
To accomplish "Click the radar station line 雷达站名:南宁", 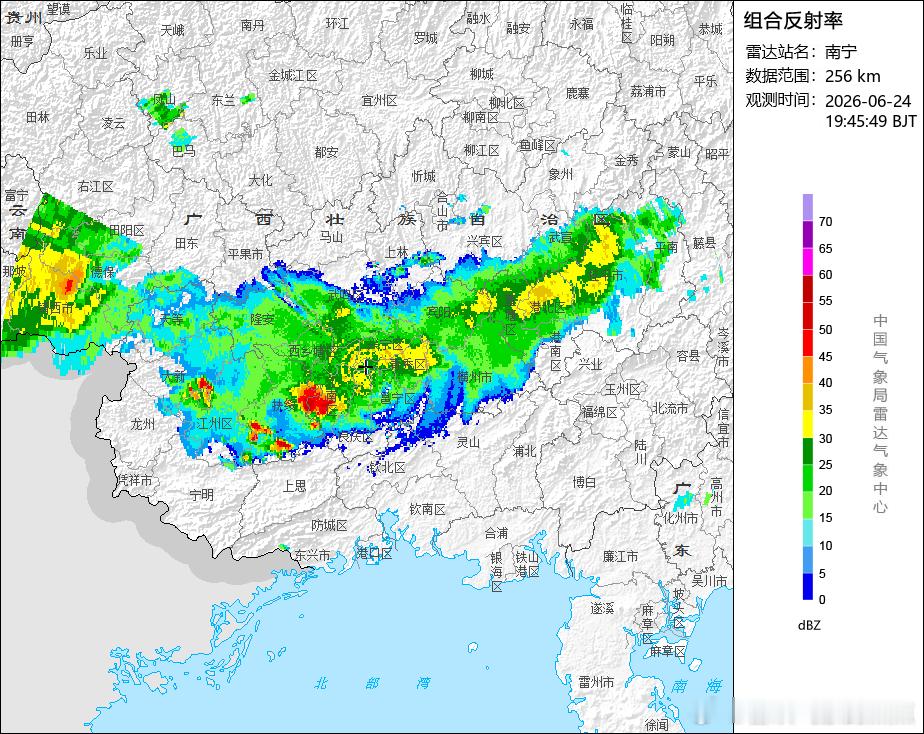I will tap(801, 52).
